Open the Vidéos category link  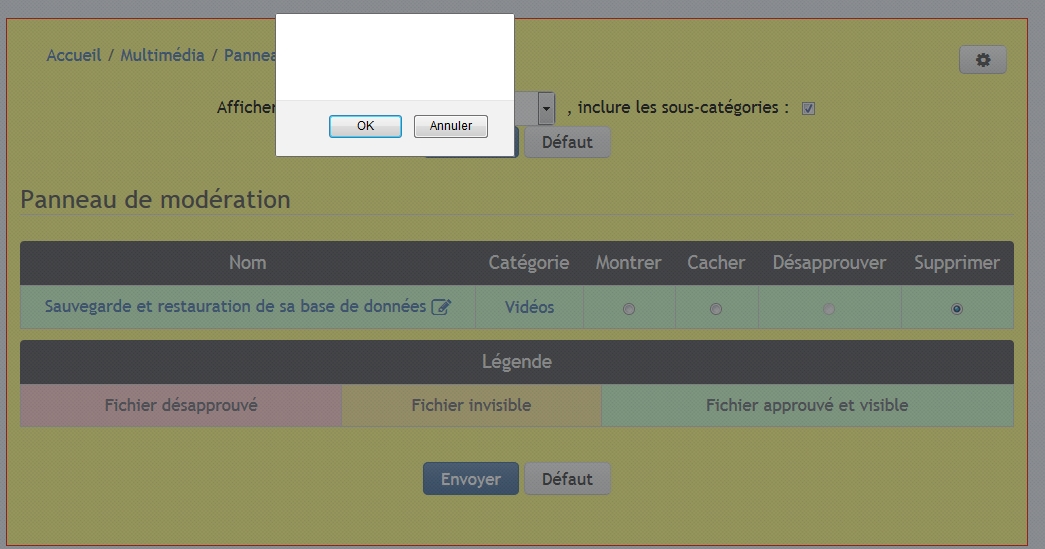[529, 307]
